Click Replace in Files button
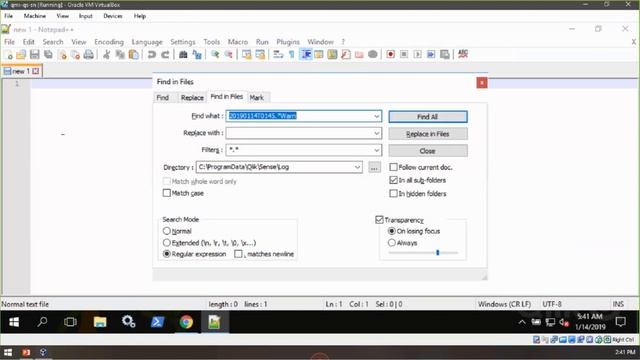 (x=428, y=134)
